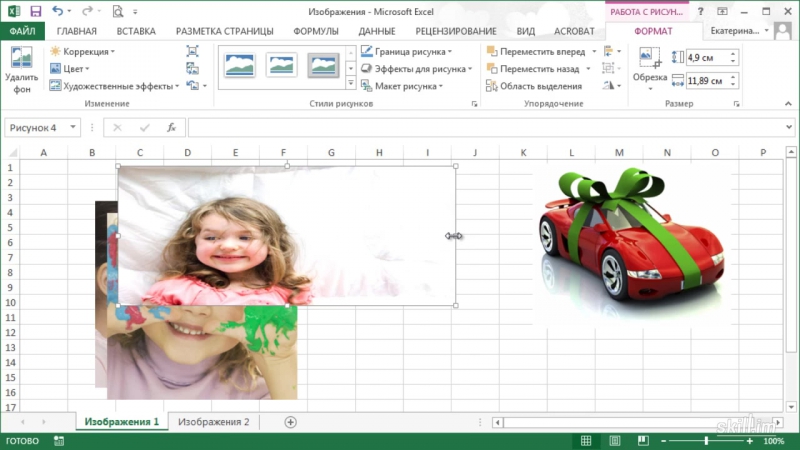The width and height of the screenshot is (800, 450).
Task: Click the Compress Pictures icon in Изменение group
Action: coord(192,51)
